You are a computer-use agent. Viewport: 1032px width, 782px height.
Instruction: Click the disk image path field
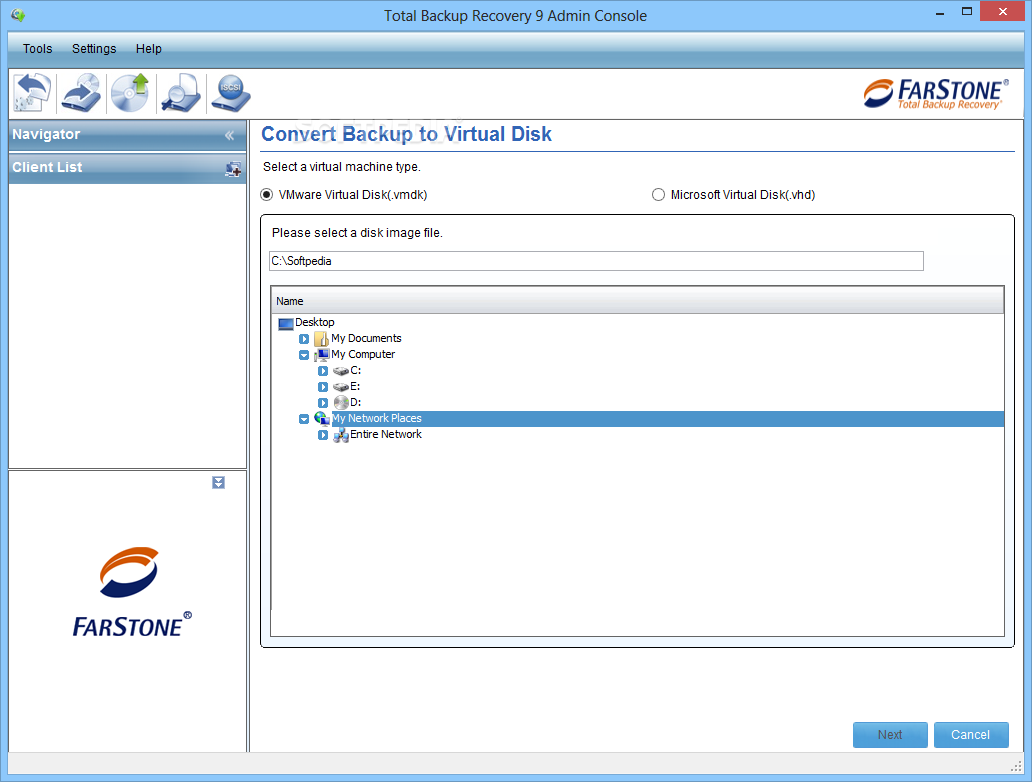click(596, 261)
